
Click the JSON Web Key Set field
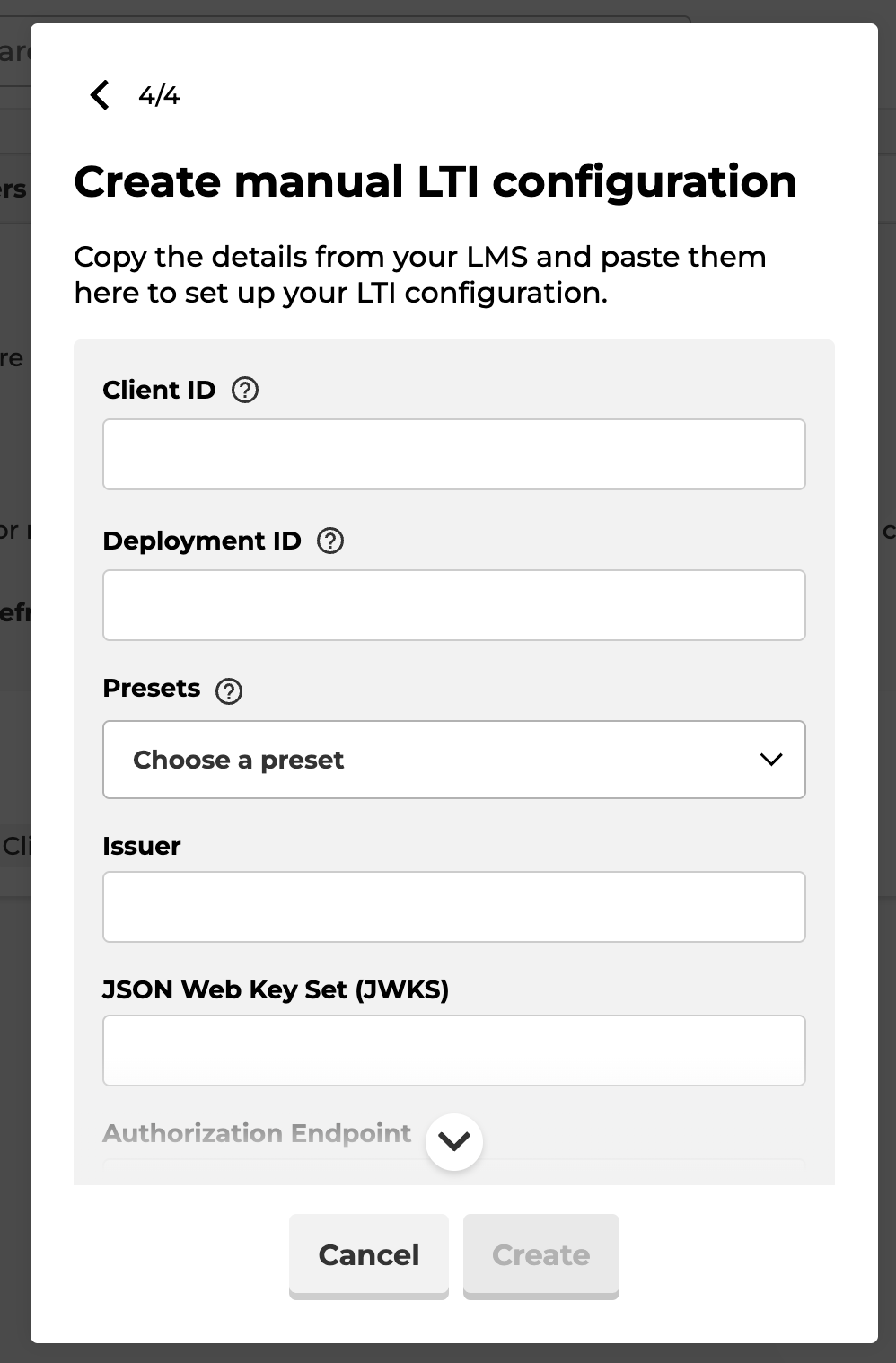tap(454, 1051)
